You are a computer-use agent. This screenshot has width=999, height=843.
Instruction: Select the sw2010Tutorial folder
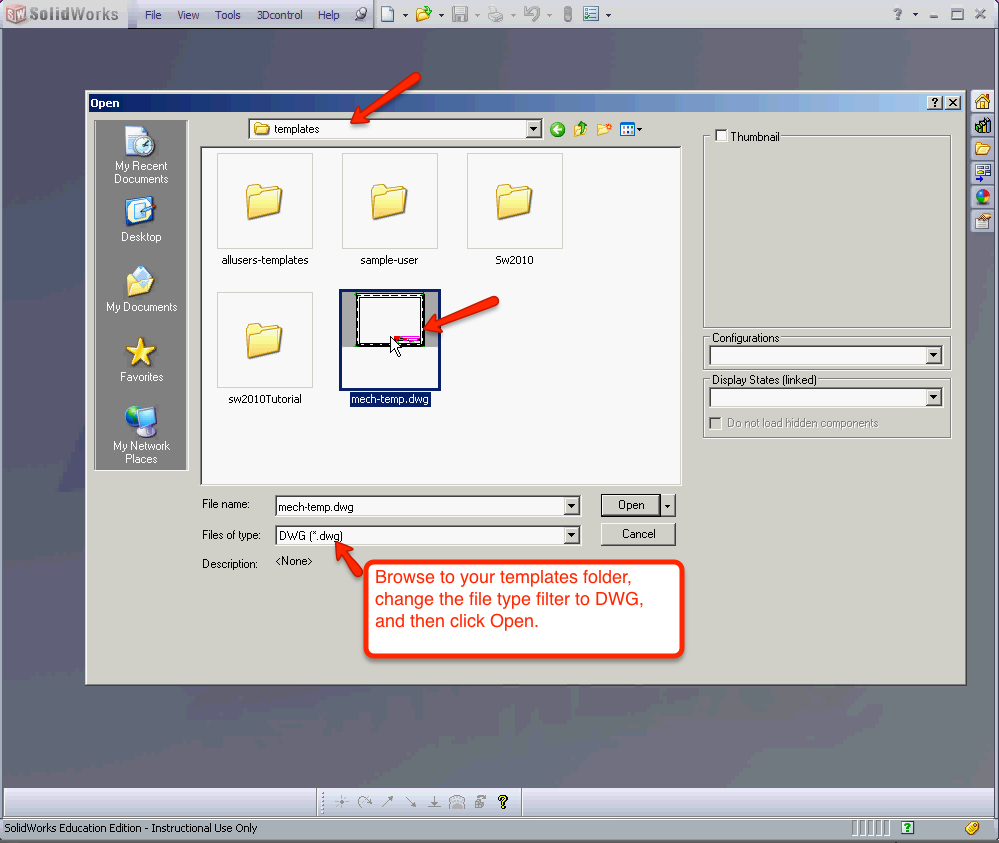(264, 349)
